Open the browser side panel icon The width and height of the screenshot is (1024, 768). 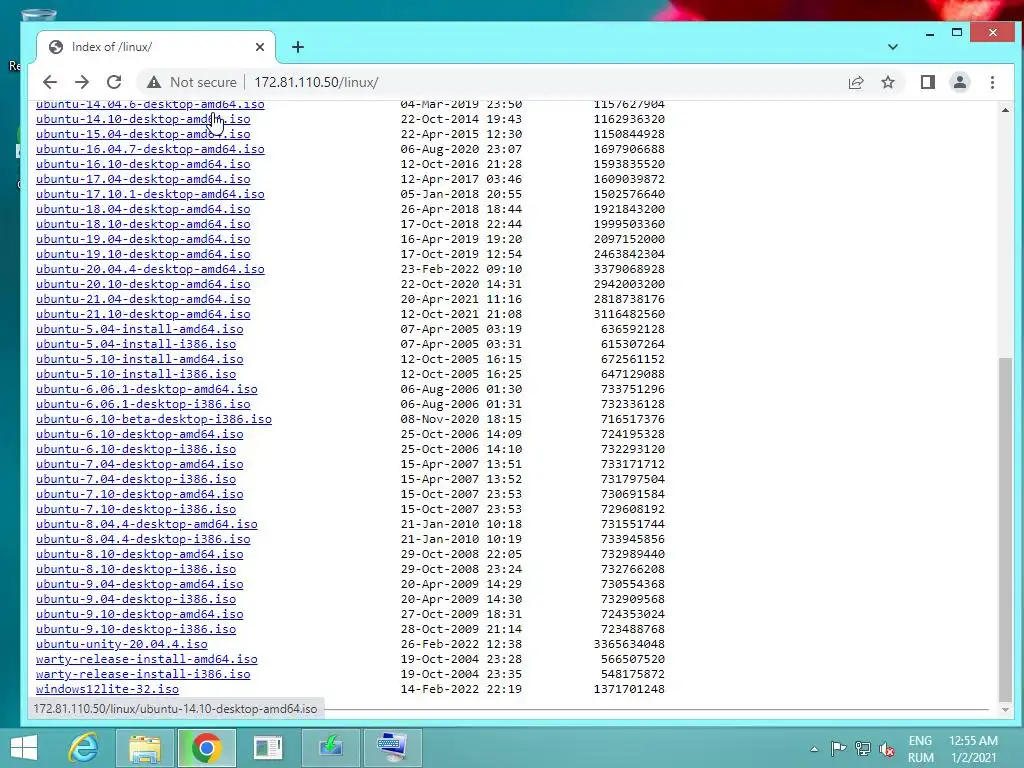click(927, 82)
